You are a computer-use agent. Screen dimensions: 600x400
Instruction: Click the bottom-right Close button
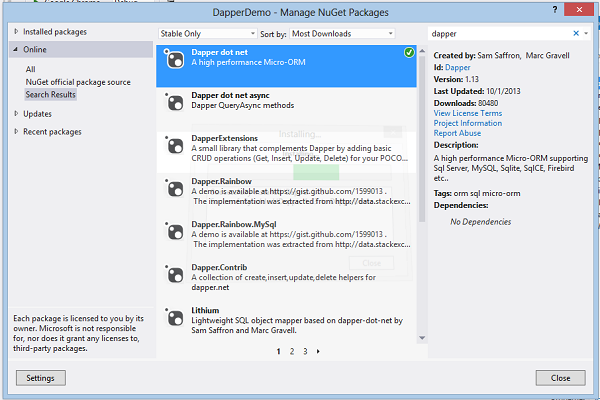click(x=560, y=378)
